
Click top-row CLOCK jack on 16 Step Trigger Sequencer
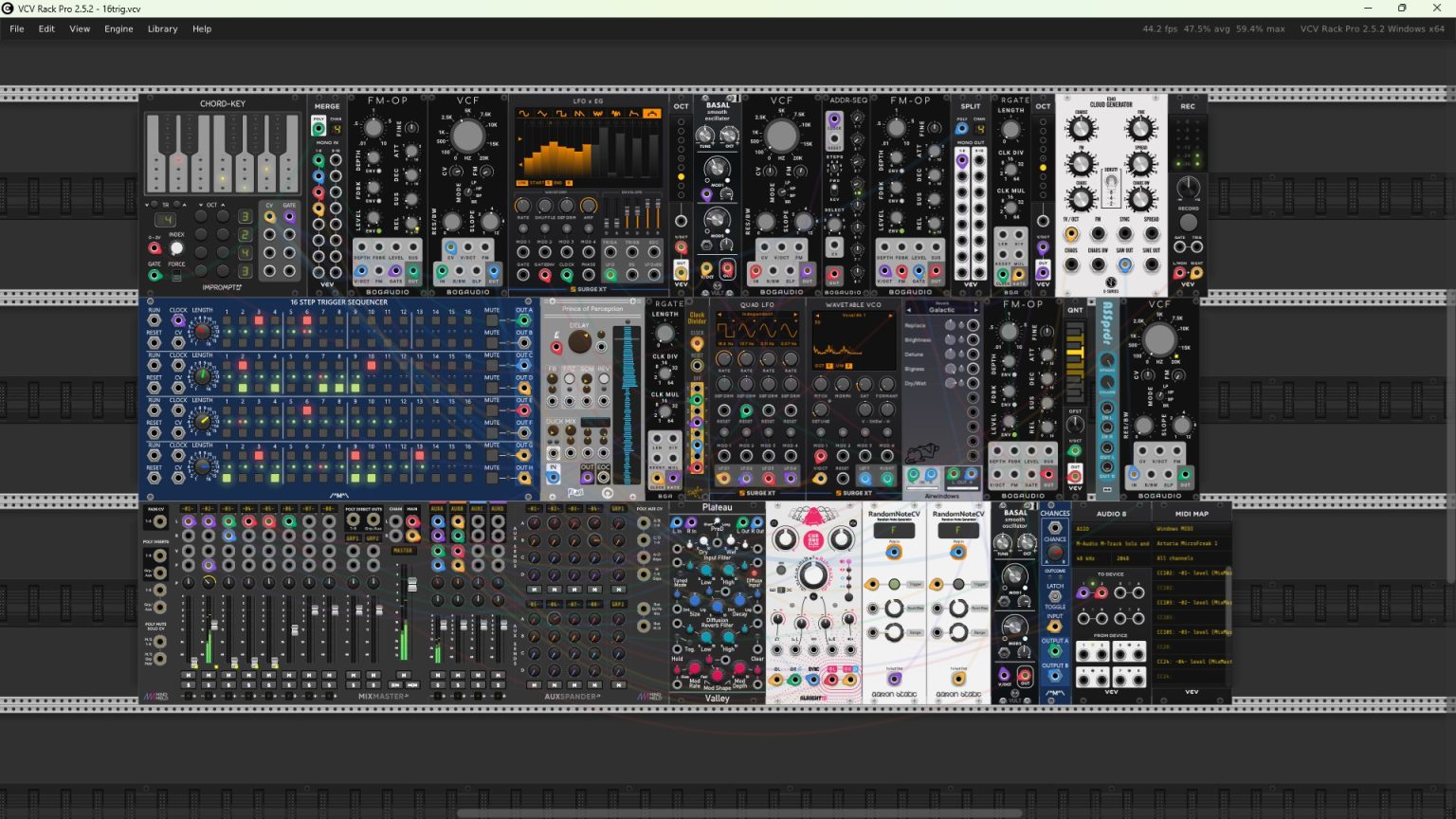tap(178, 320)
